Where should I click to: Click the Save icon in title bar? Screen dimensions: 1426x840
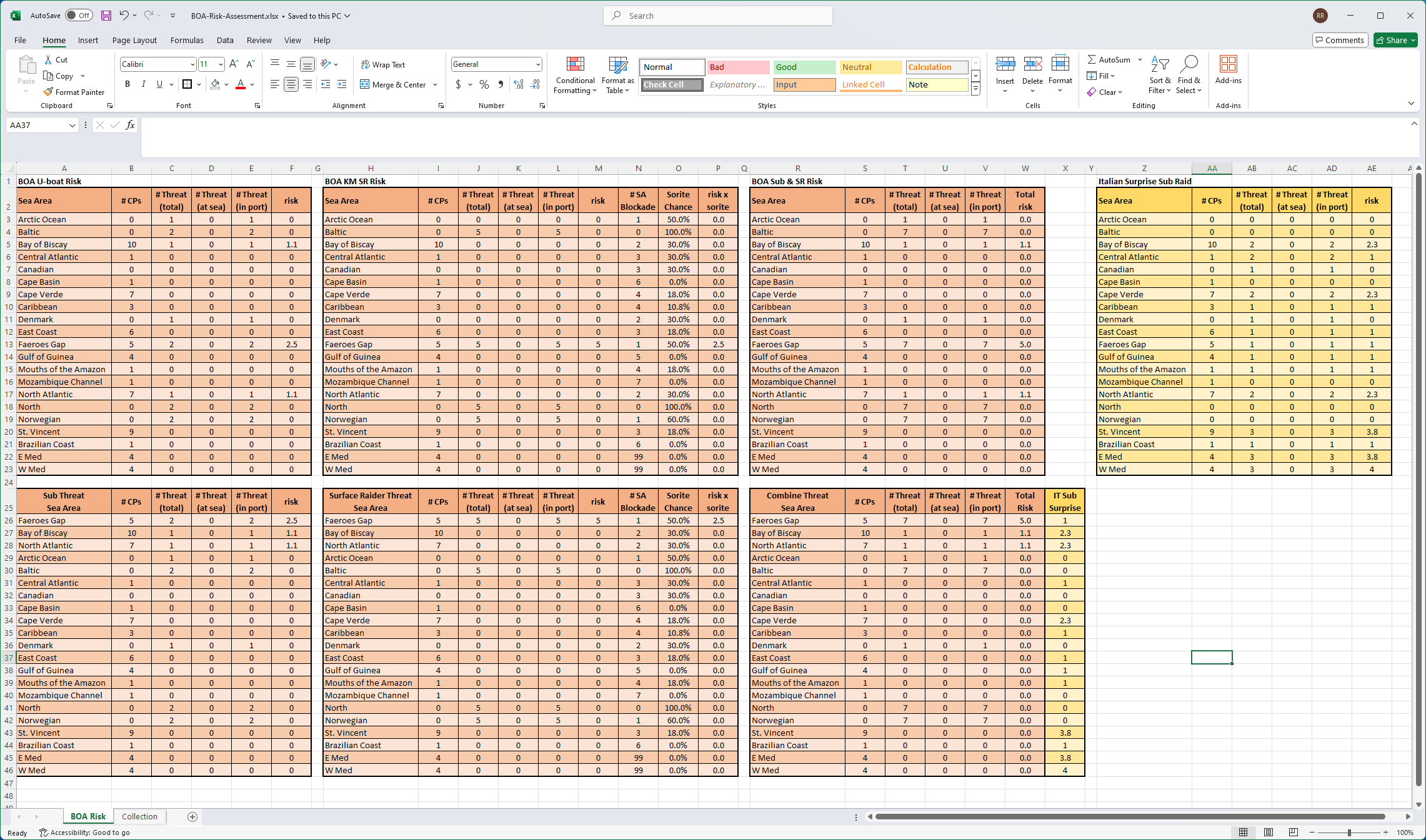point(106,16)
